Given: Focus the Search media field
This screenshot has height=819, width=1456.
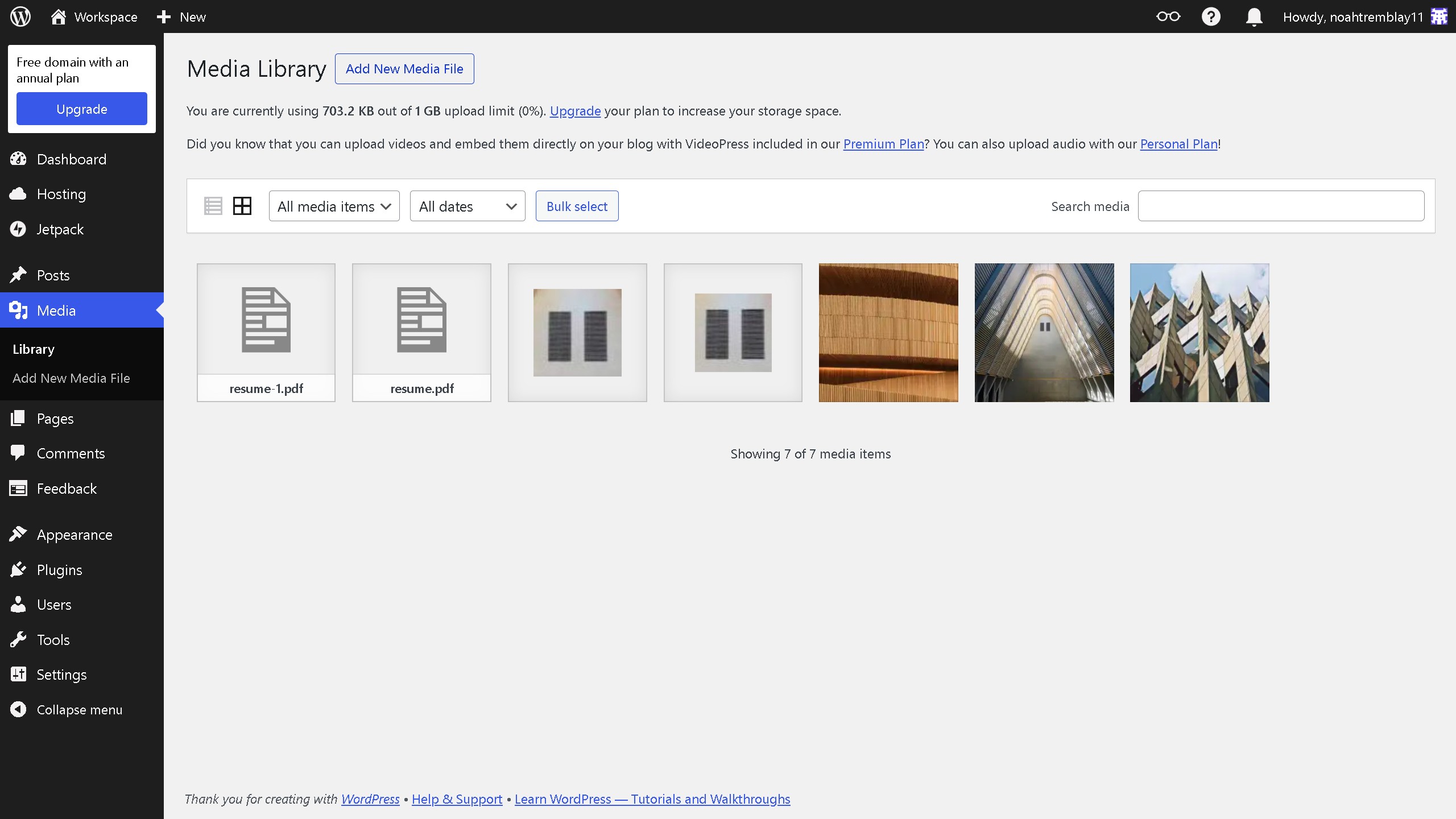Looking at the screenshot, I should pos(1281,206).
